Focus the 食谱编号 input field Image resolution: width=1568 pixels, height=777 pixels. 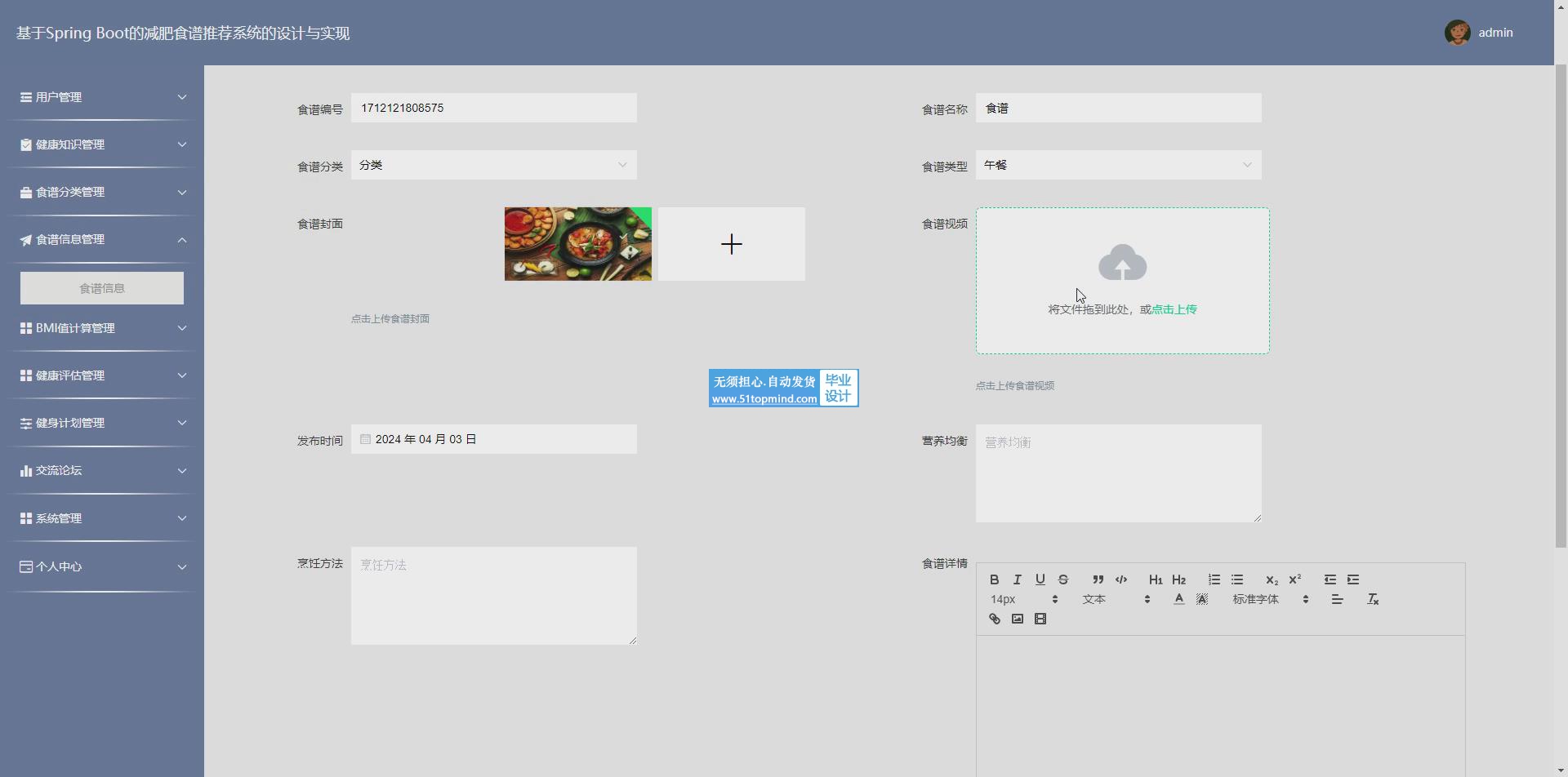(x=494, y=108)
